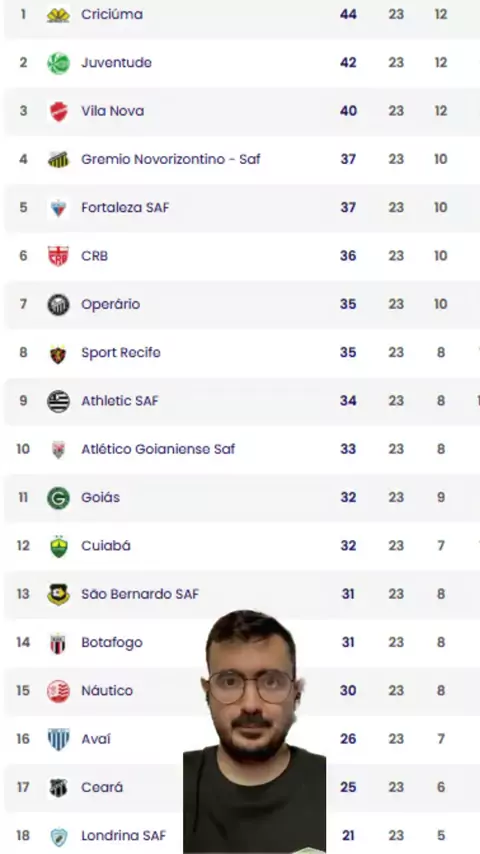Open the São Bernardo SAF team link
The width and height of the screenshot is (480, 854).
click(140, 594)
